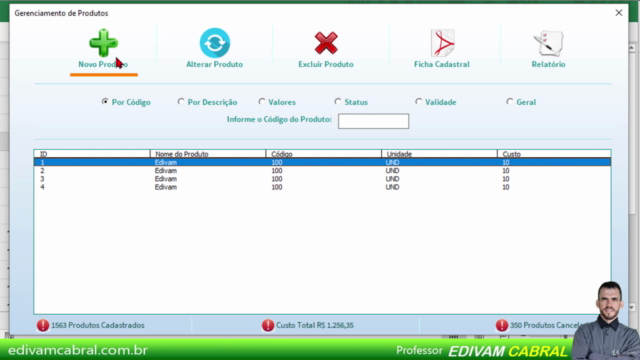
Task: Click the Custo Total R$ 1.256,35 text
Action: coord(315,325)
